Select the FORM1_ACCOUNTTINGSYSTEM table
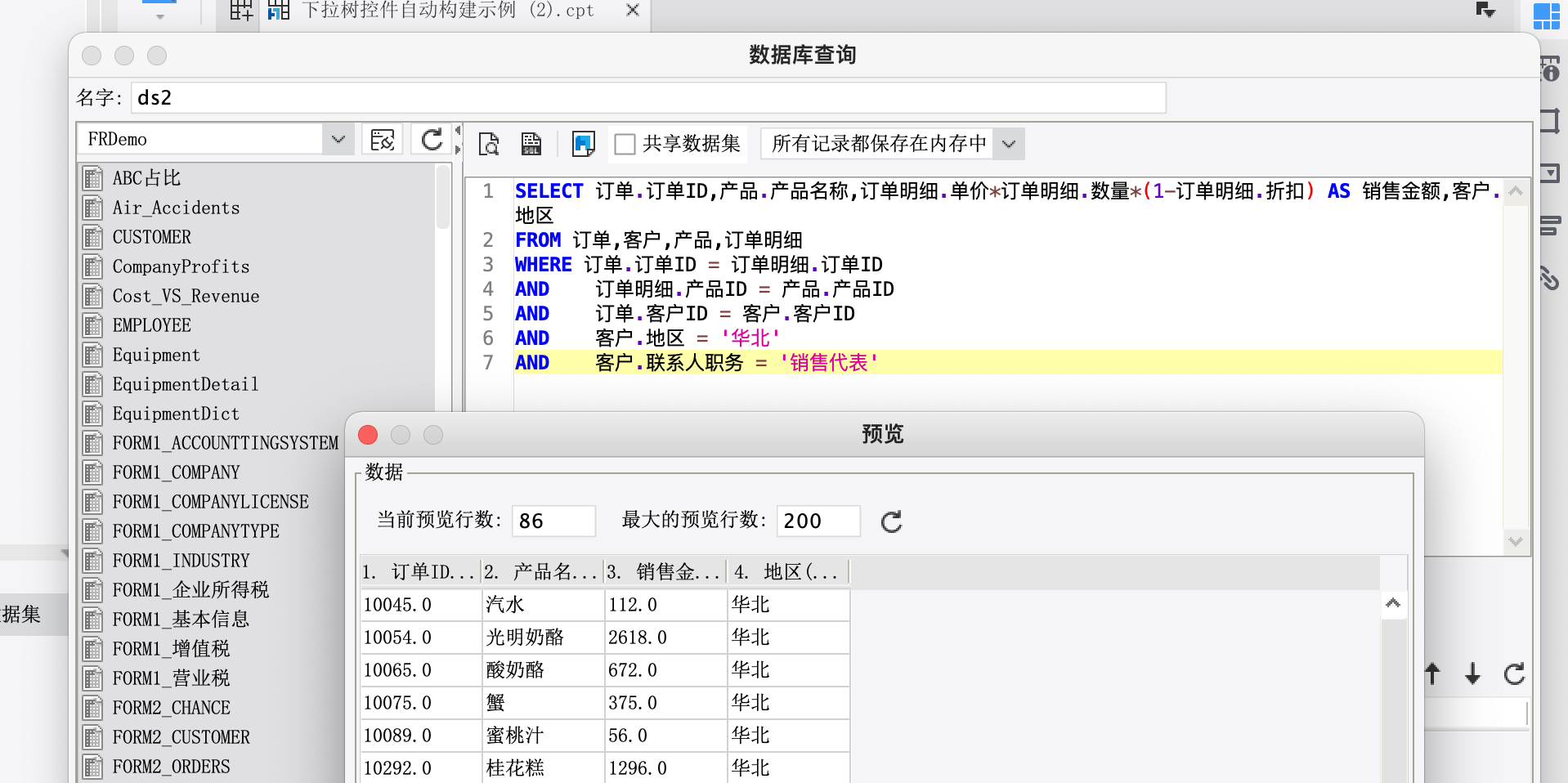 [x=213, y=443]
